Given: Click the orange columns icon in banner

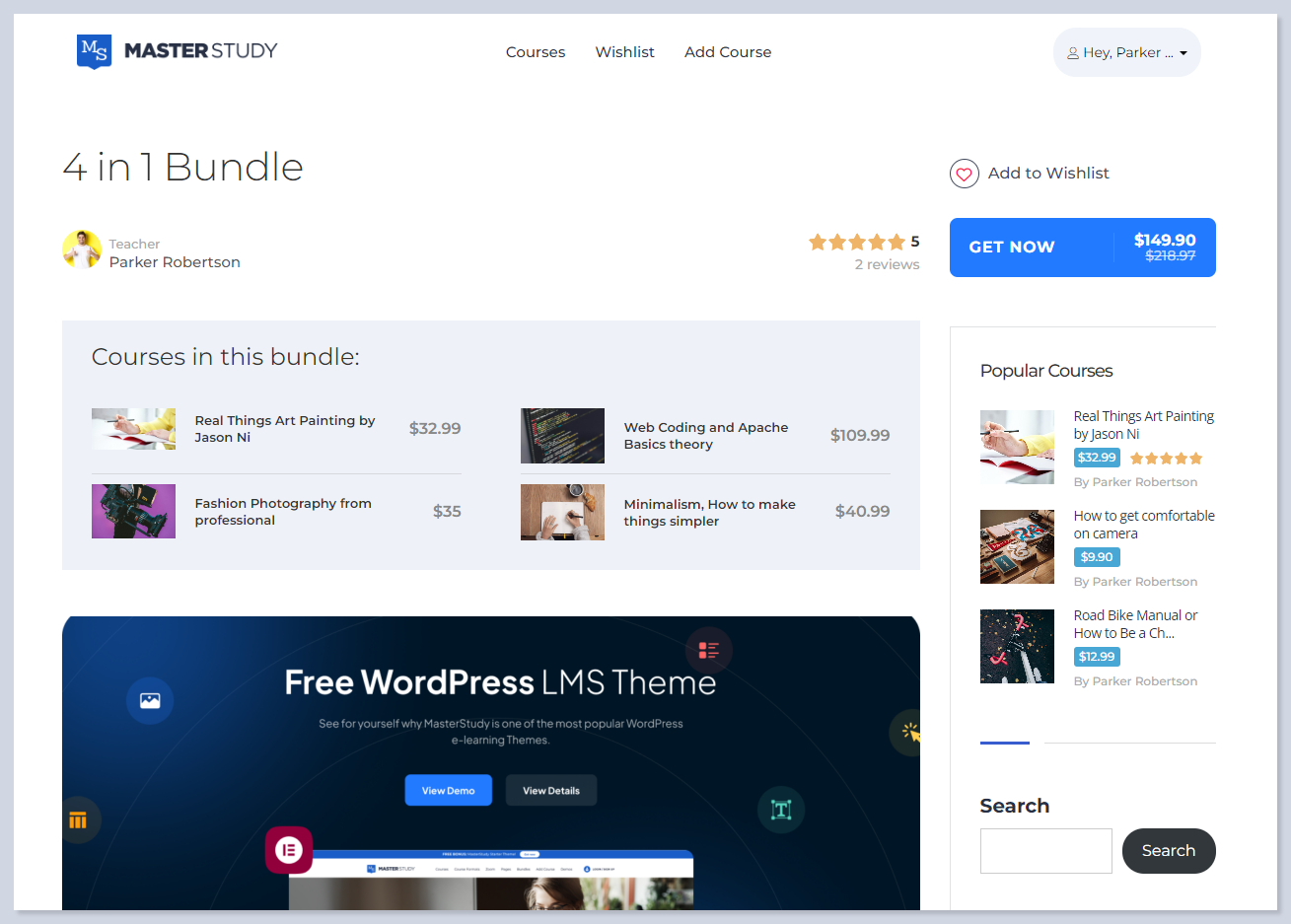Looking at the screenshot, I should click(x=78, y=819).
